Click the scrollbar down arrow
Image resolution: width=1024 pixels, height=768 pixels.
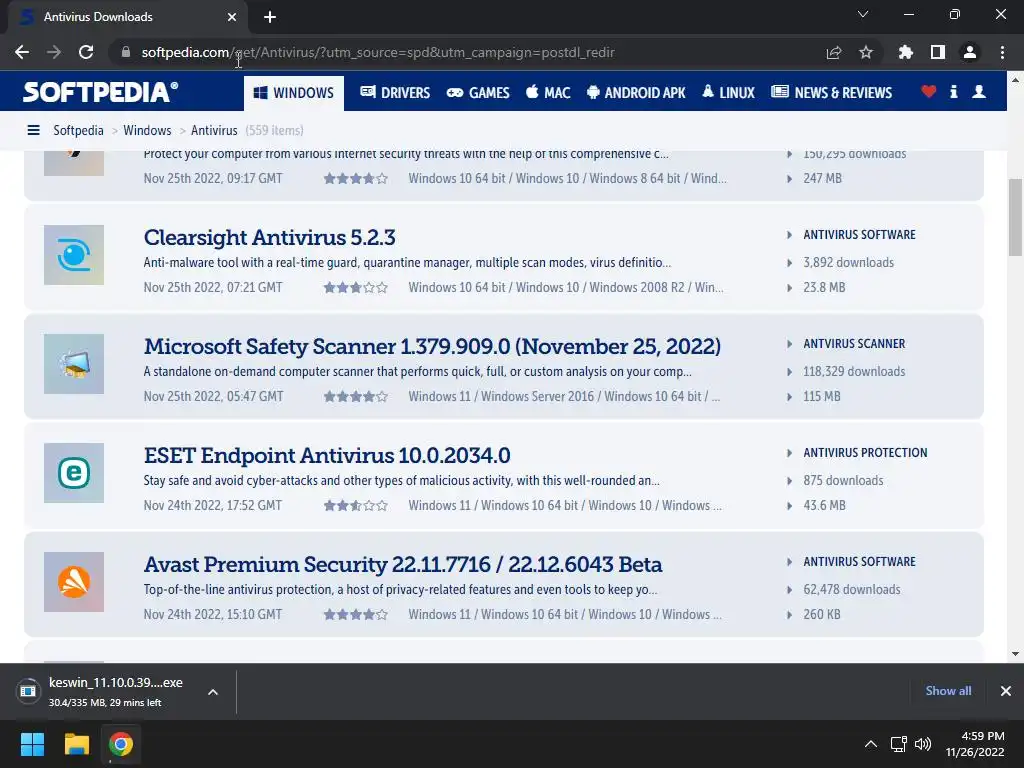[1015, 653]
